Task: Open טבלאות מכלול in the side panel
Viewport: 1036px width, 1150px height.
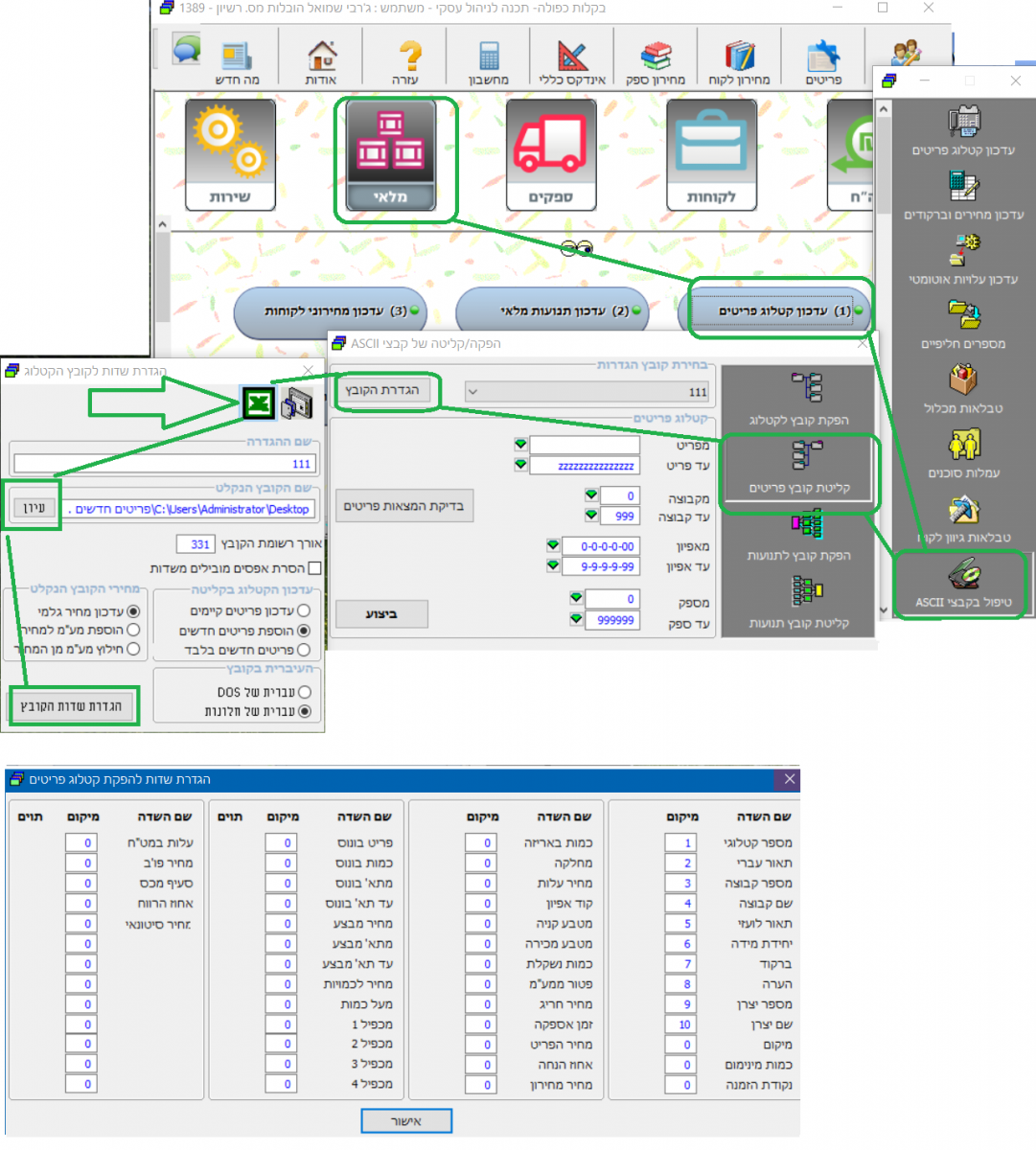Action: (963, 389)
